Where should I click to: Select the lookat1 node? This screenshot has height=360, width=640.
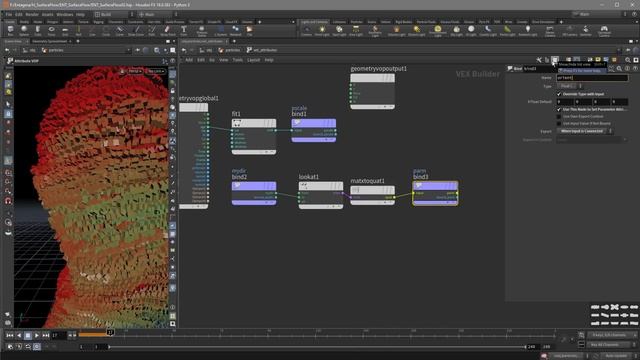321,195
